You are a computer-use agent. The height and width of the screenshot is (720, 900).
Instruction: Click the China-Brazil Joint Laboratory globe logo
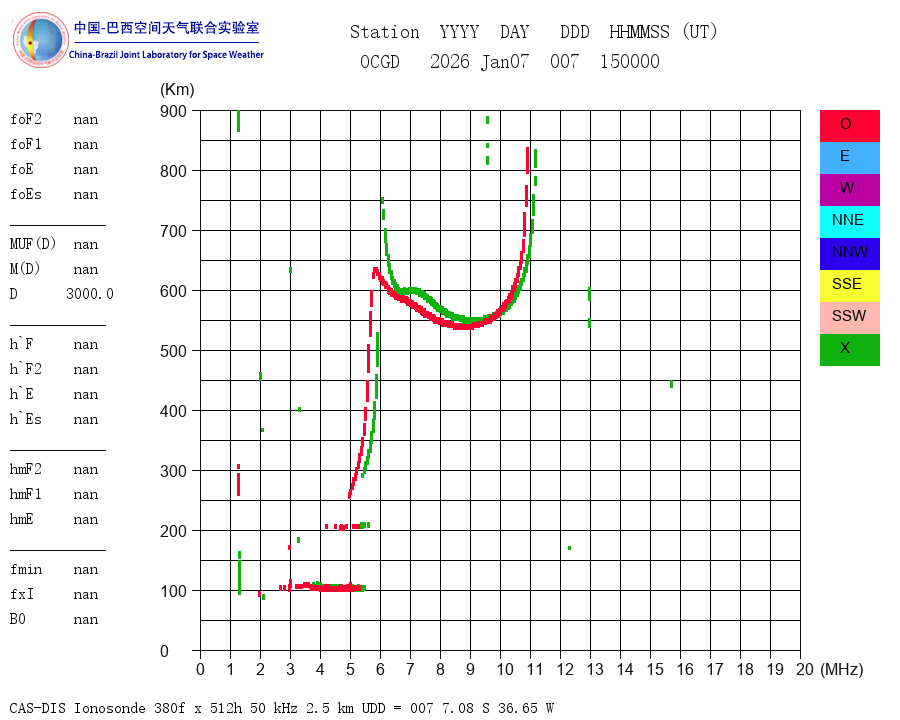tap(40, 40)
